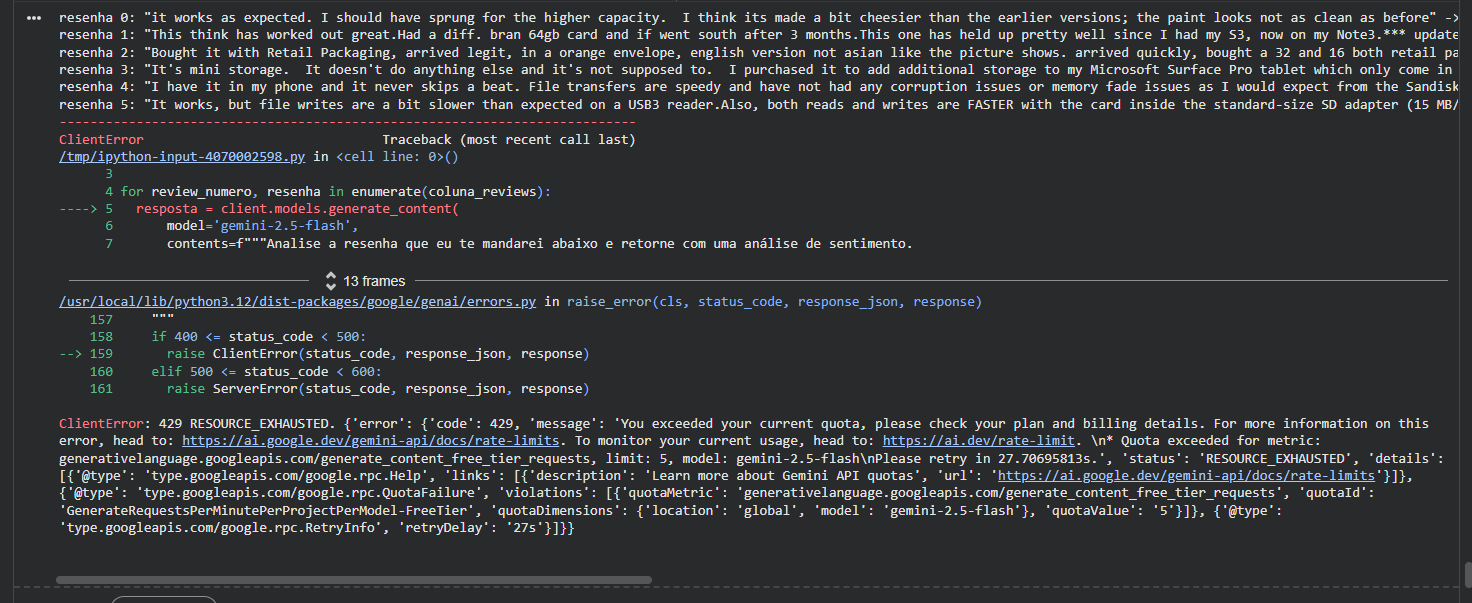Click the horizontal output scrollbar thumb

click(x=354, y=579)
